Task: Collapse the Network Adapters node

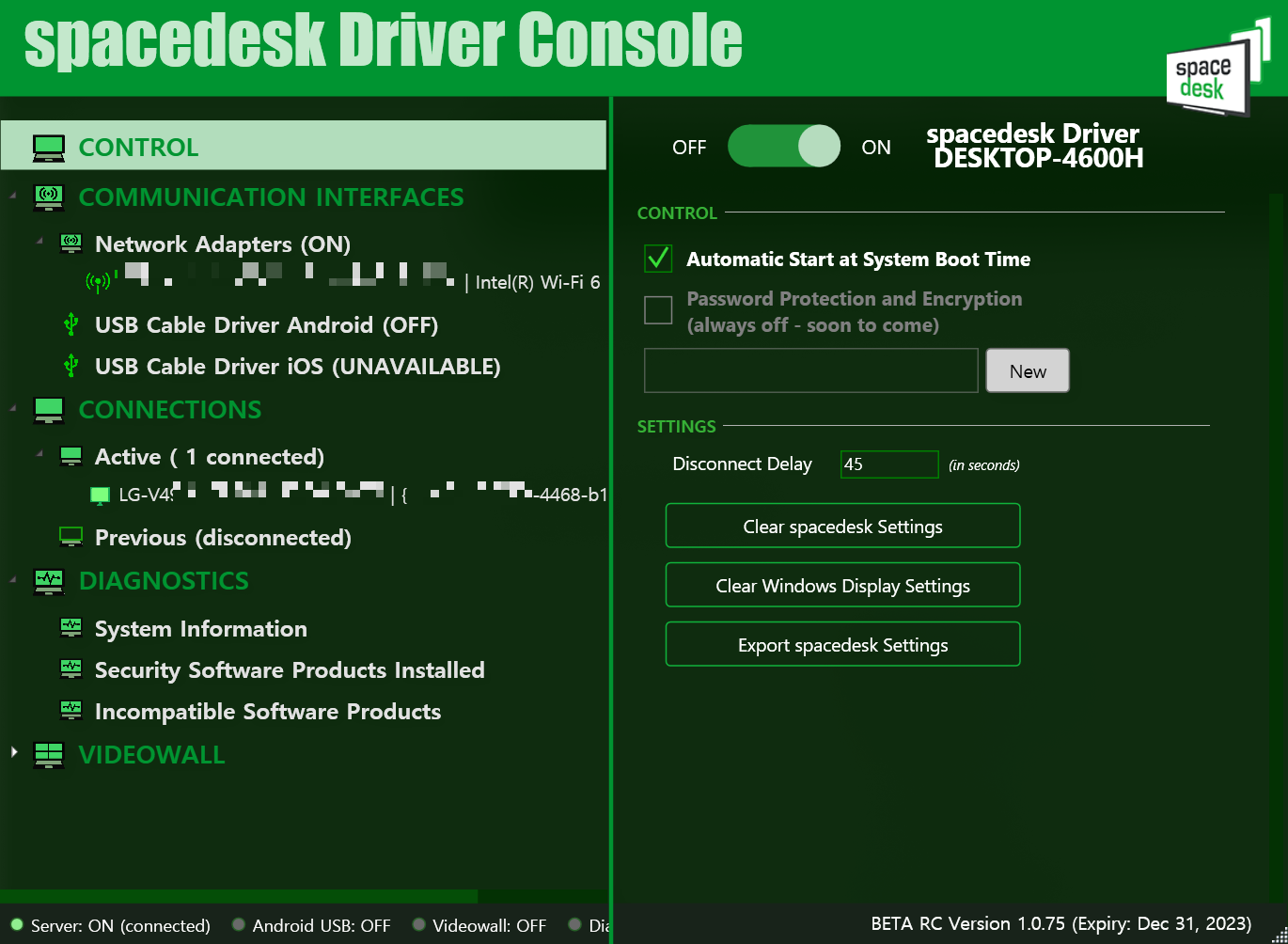Action: [39, 241]
